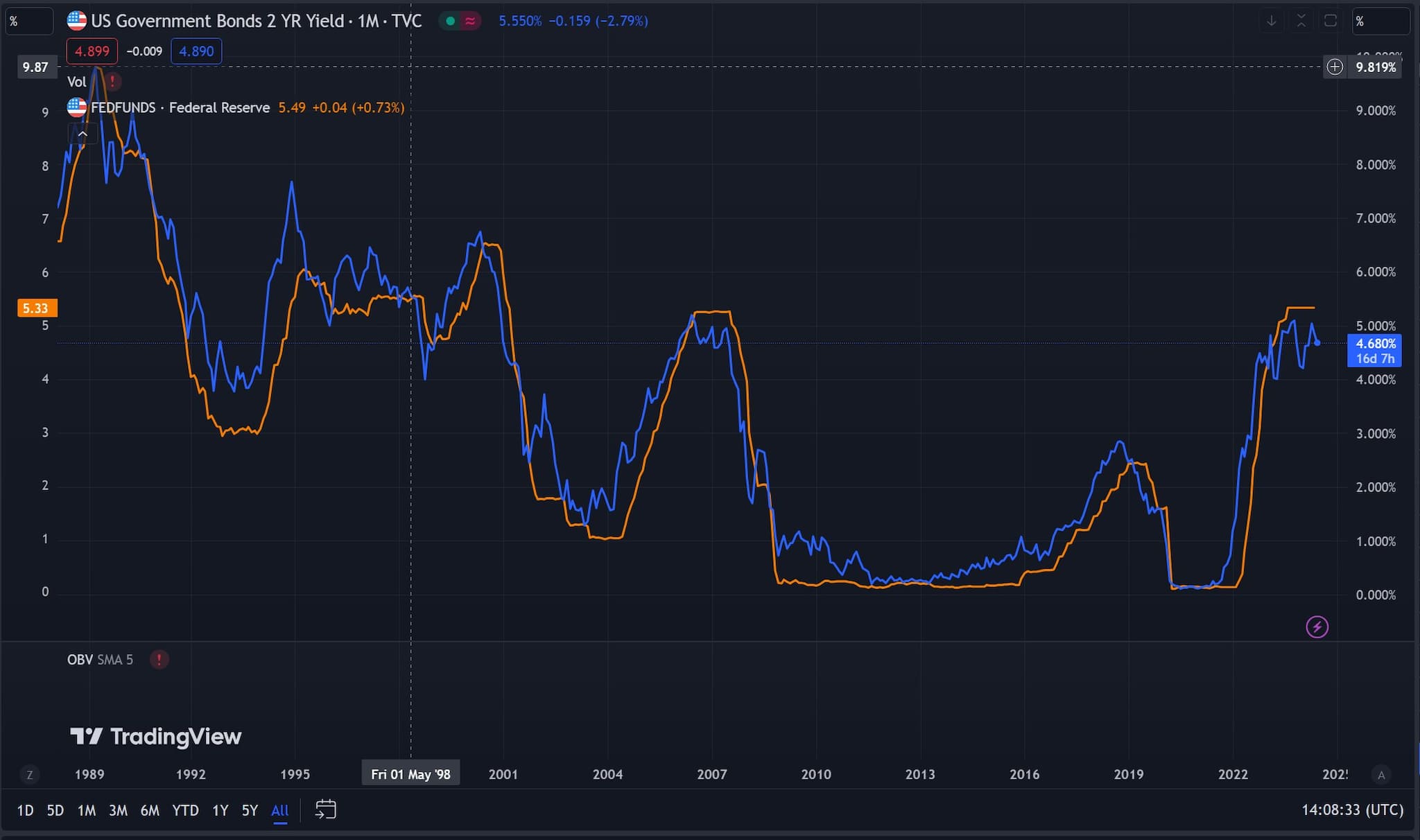Click the down-arrow move pane icon

point(1272,21)
